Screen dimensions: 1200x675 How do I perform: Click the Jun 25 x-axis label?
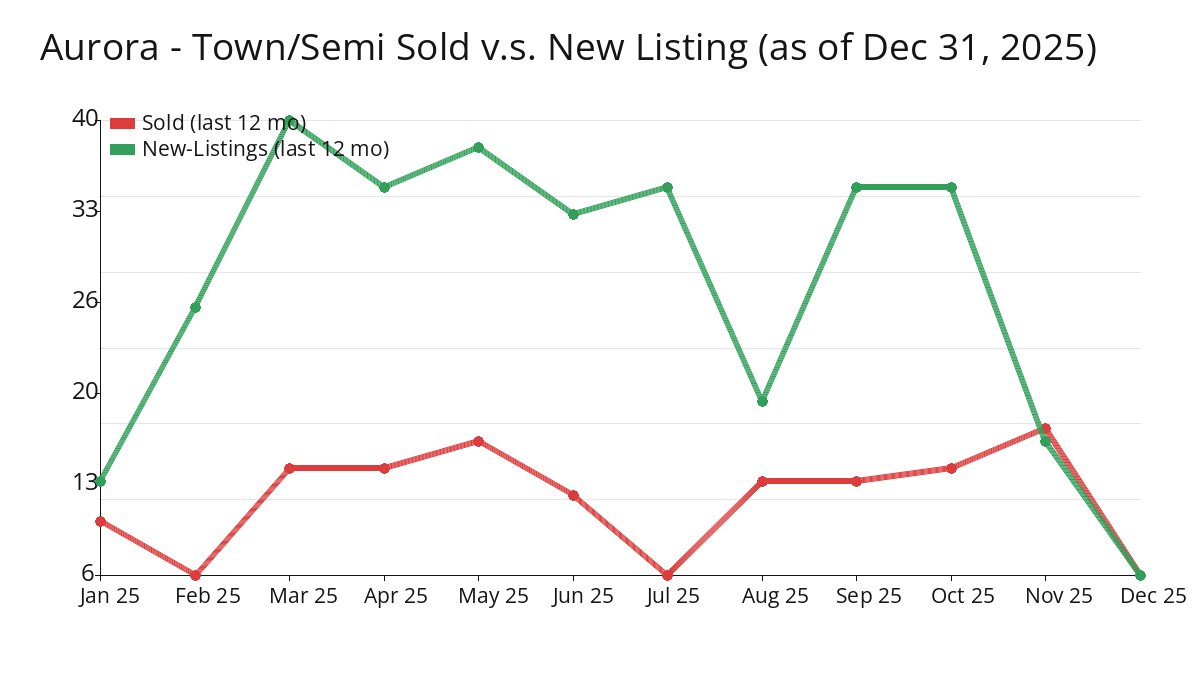click(573, 597)
